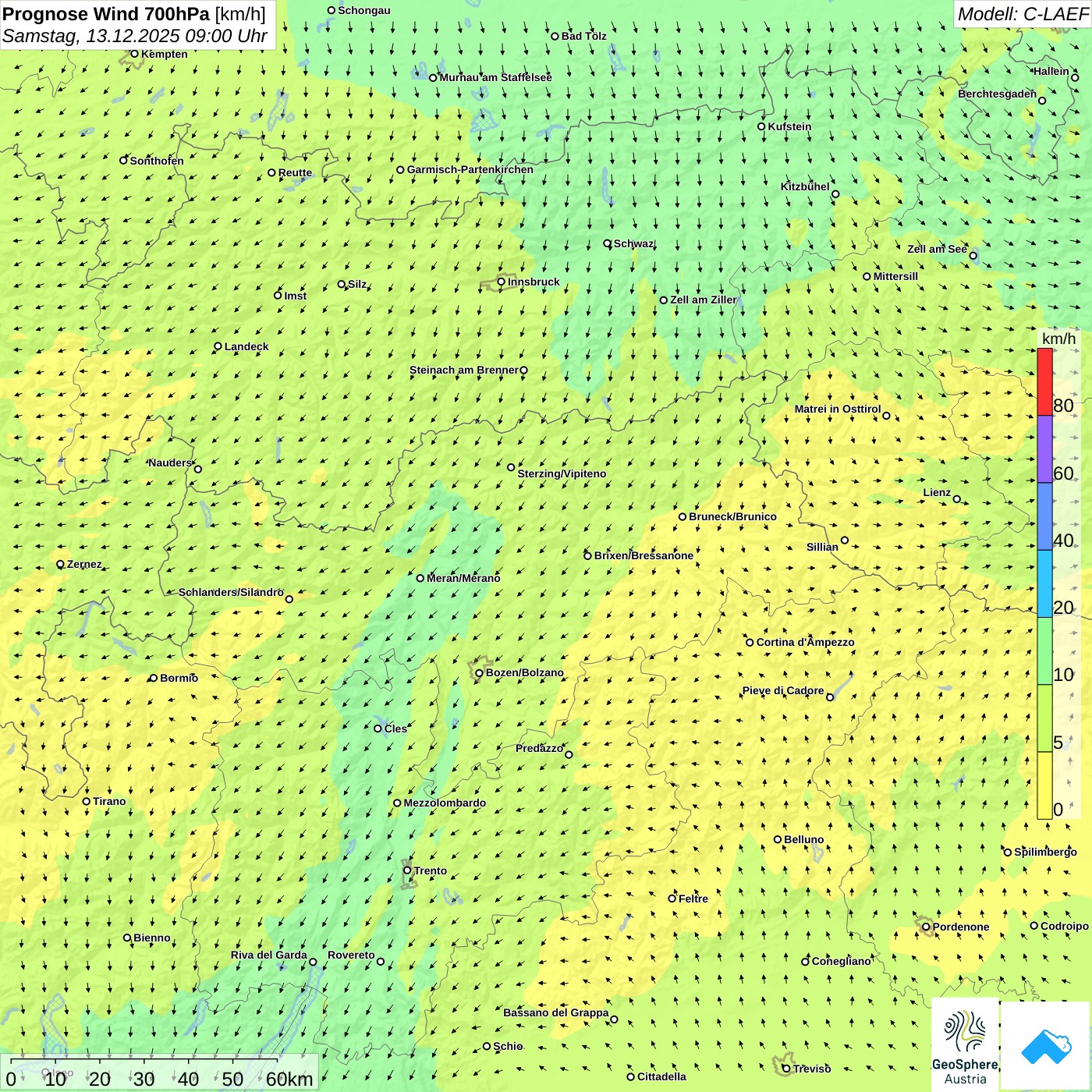Click the Bormio city label
Screen dimensions: 1092x1092
179,678
